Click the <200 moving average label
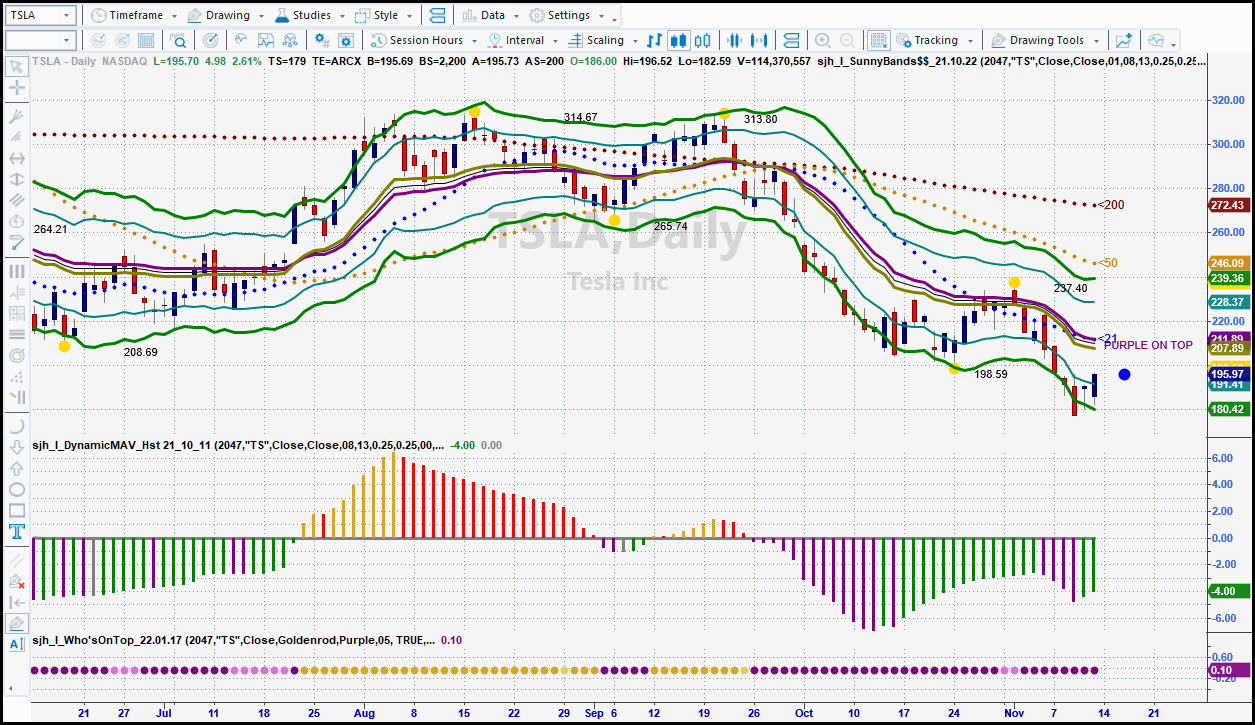Viewport: 1255px width, 725px height. 1111,205
